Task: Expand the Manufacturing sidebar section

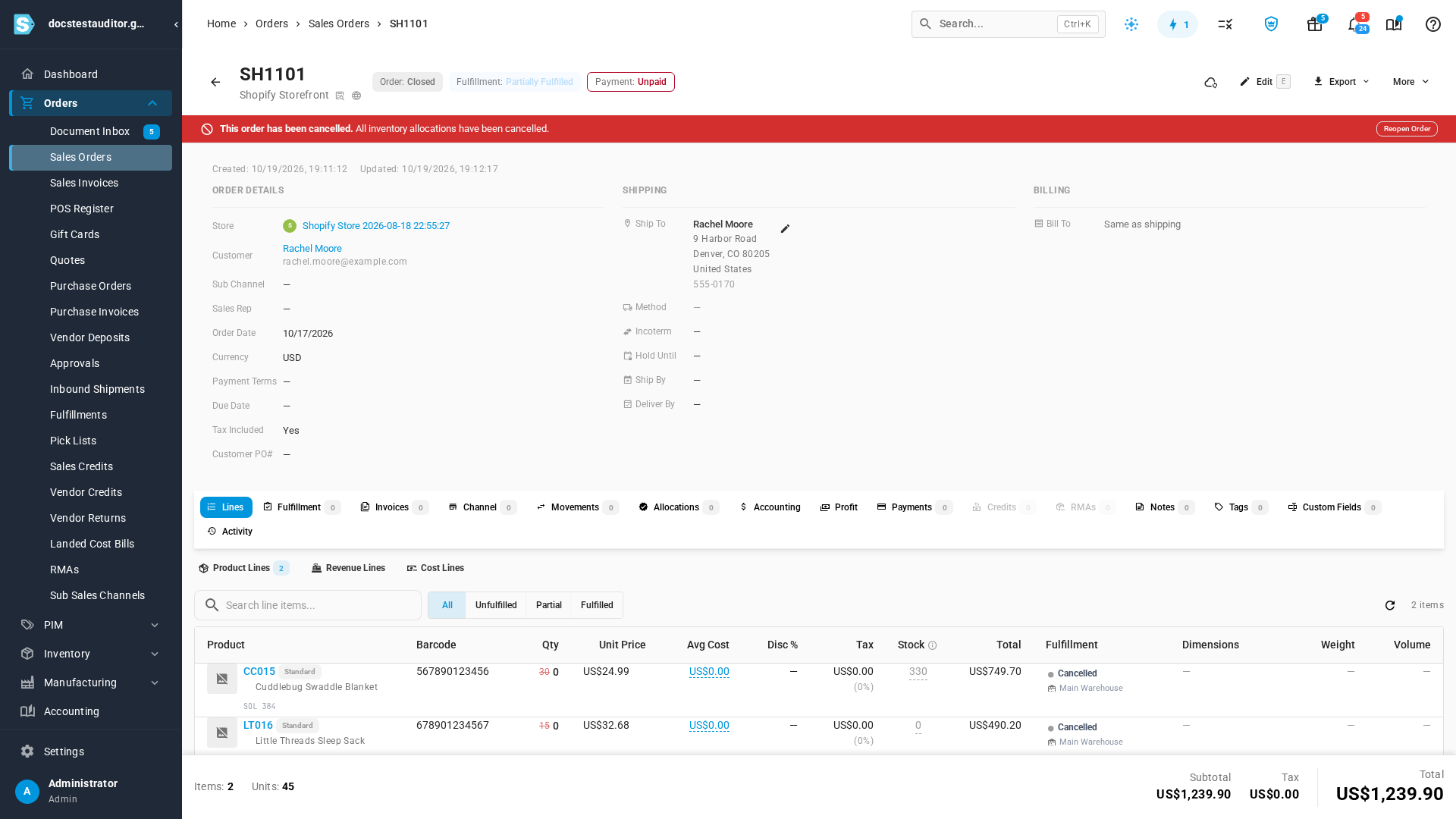Action: [155, 682]
